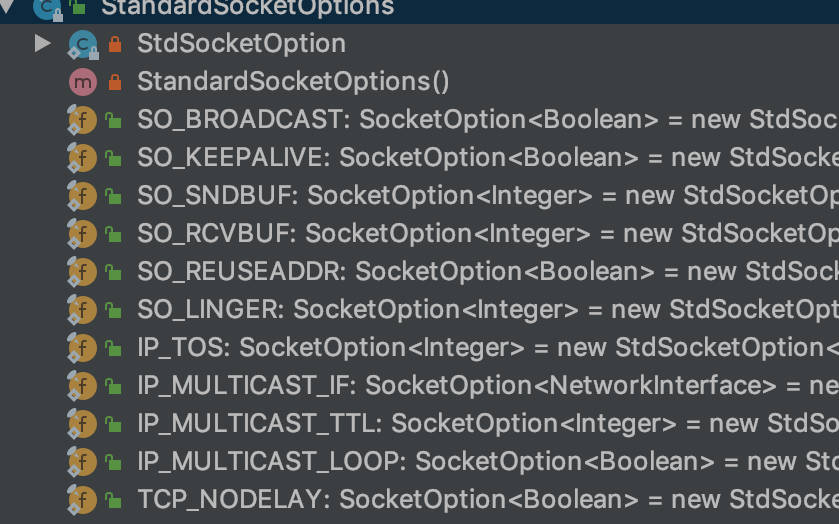Collapse the StandardSocketOptions root node

point(6,6)
